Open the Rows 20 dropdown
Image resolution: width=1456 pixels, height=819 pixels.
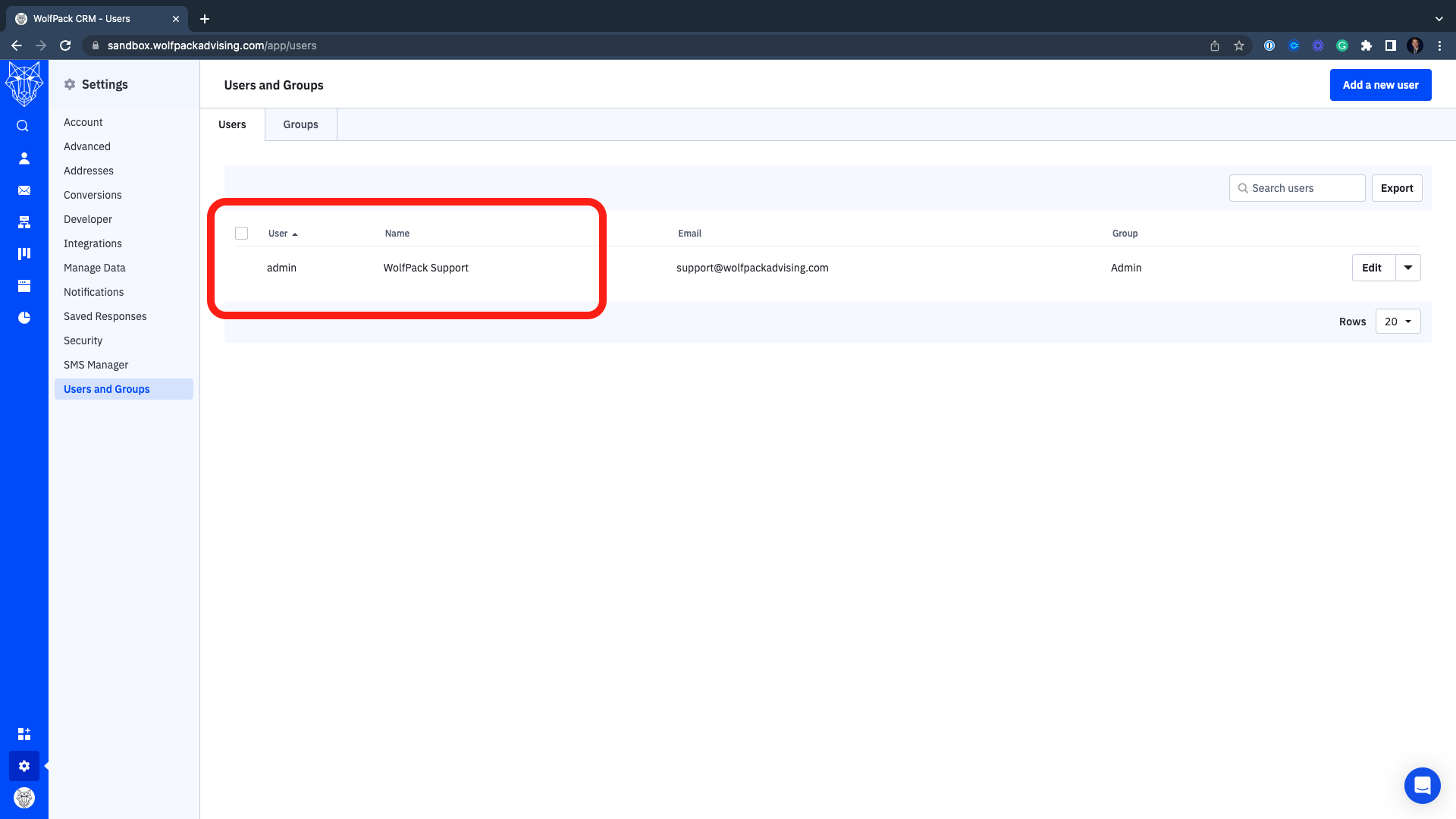tap(1398, 322)
